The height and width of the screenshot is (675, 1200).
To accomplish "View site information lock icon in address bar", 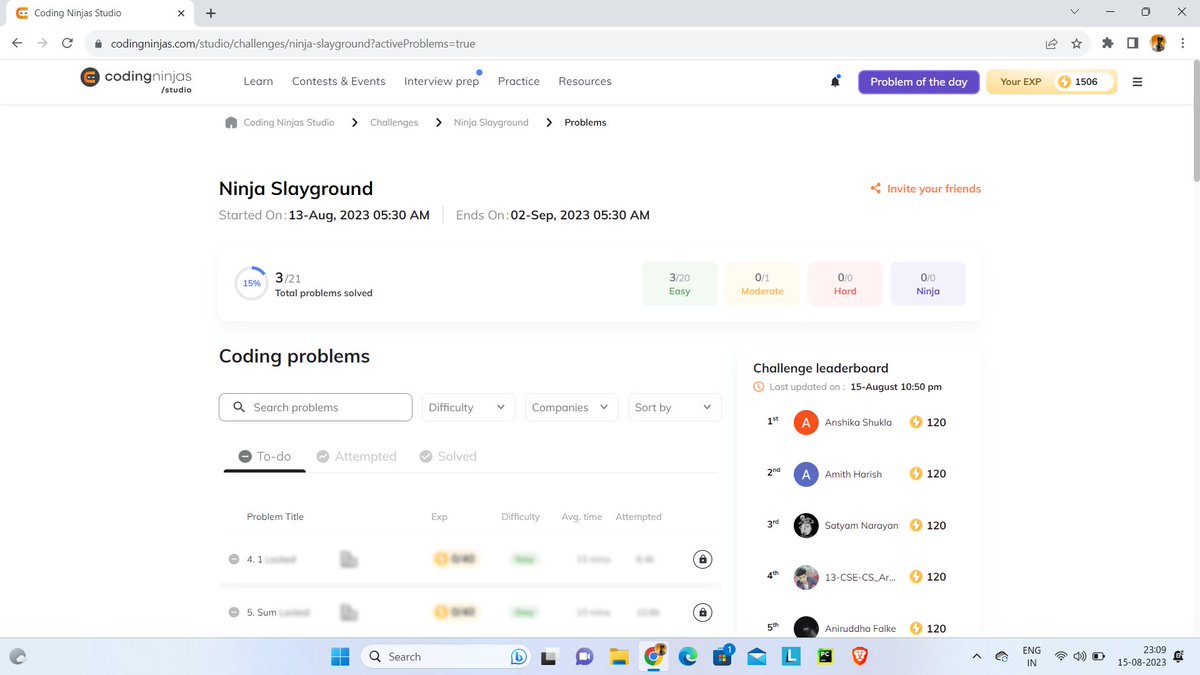I will pos(98,44).
